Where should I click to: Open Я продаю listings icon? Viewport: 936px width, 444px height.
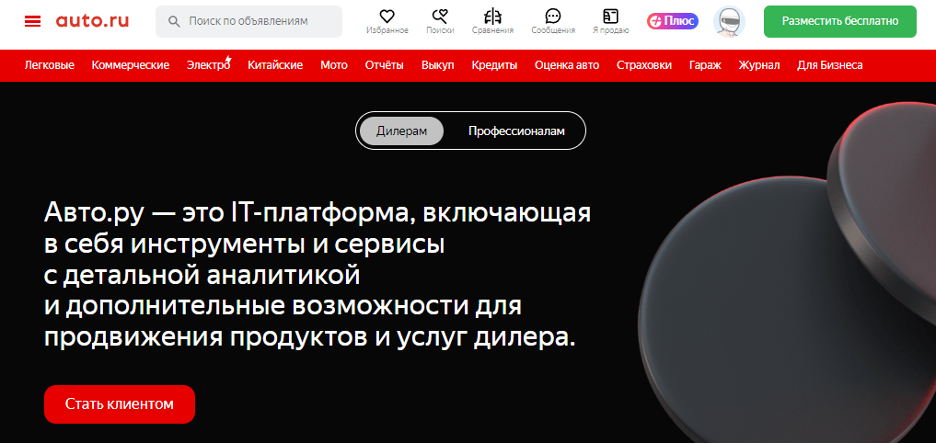tap(611, 20)
